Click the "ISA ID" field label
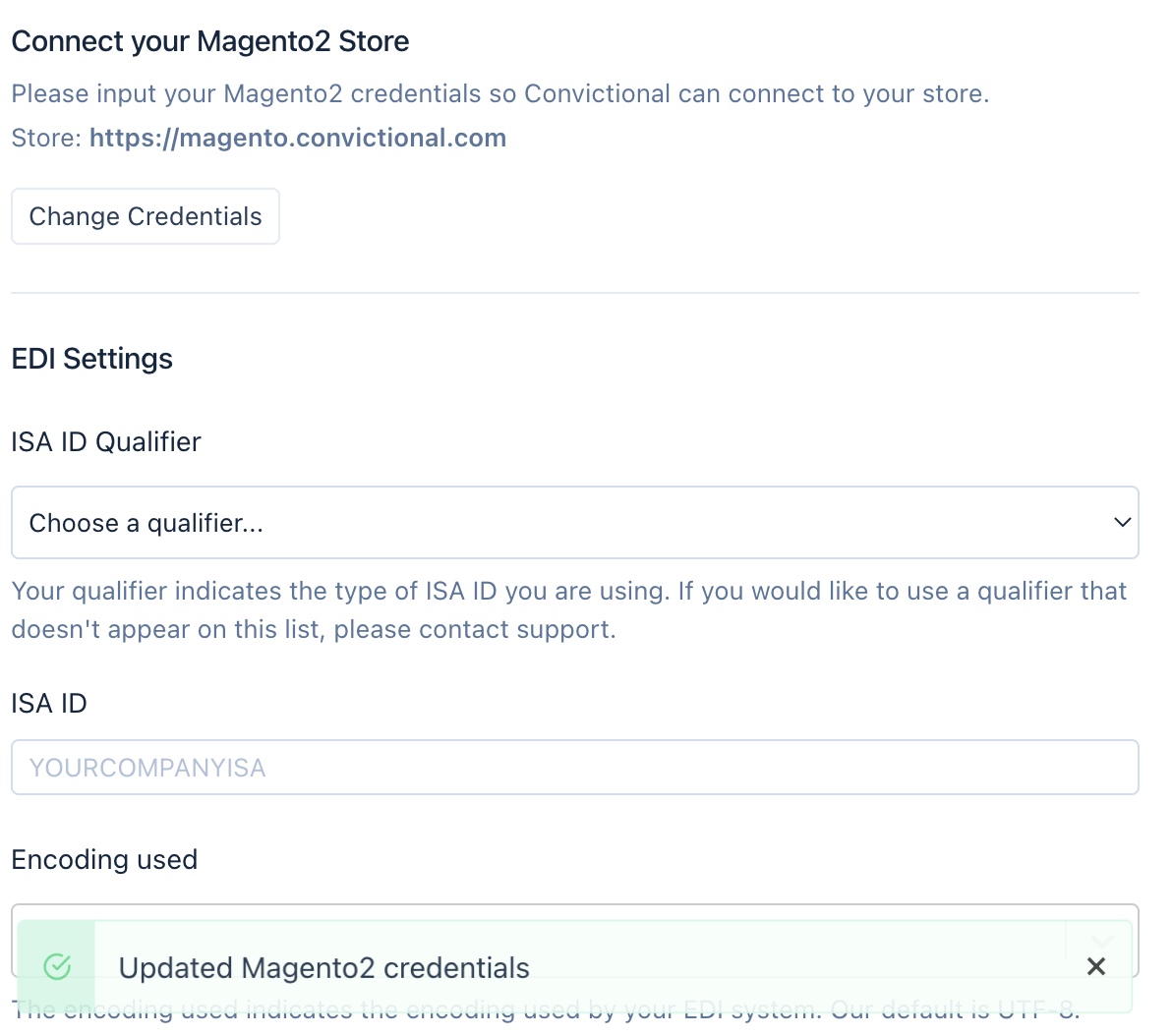Image resolution: width=1172 pixels, height=1036 pixels. pos(49,704)
